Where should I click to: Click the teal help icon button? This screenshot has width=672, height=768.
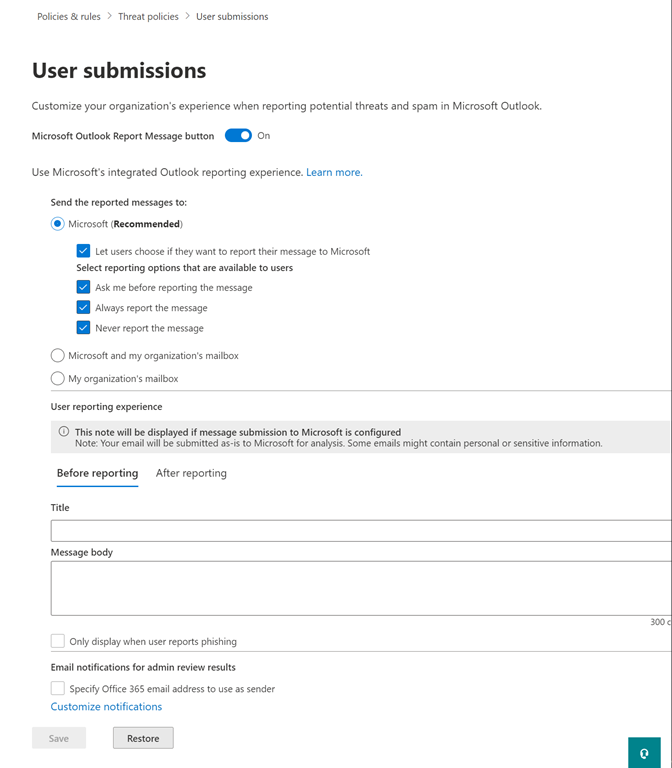(645, 752)
